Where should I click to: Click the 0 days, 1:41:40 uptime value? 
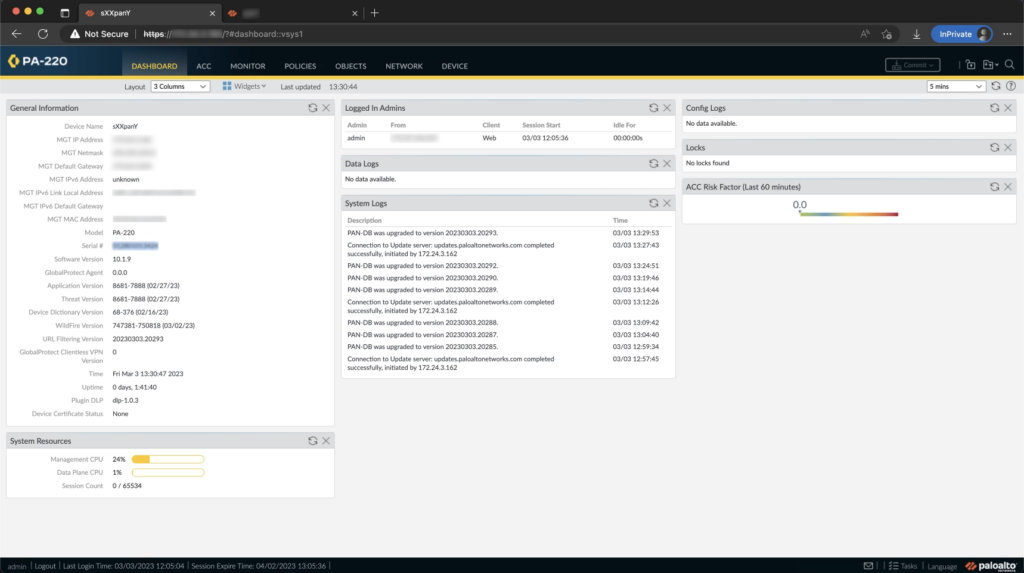pyautogui.click(x=135, y=387)
